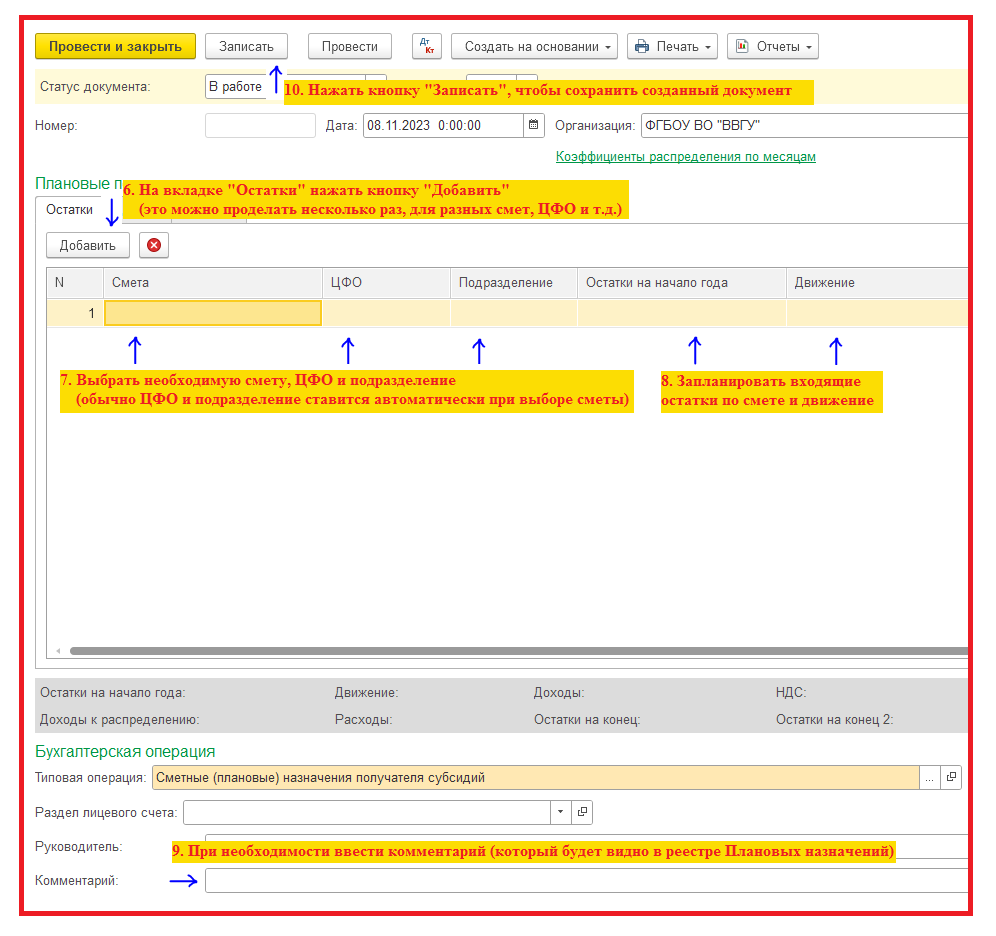Open the calendar picker beside Дата
The height and width of the screenshot is (936, 996).
(x=533, y=126)
